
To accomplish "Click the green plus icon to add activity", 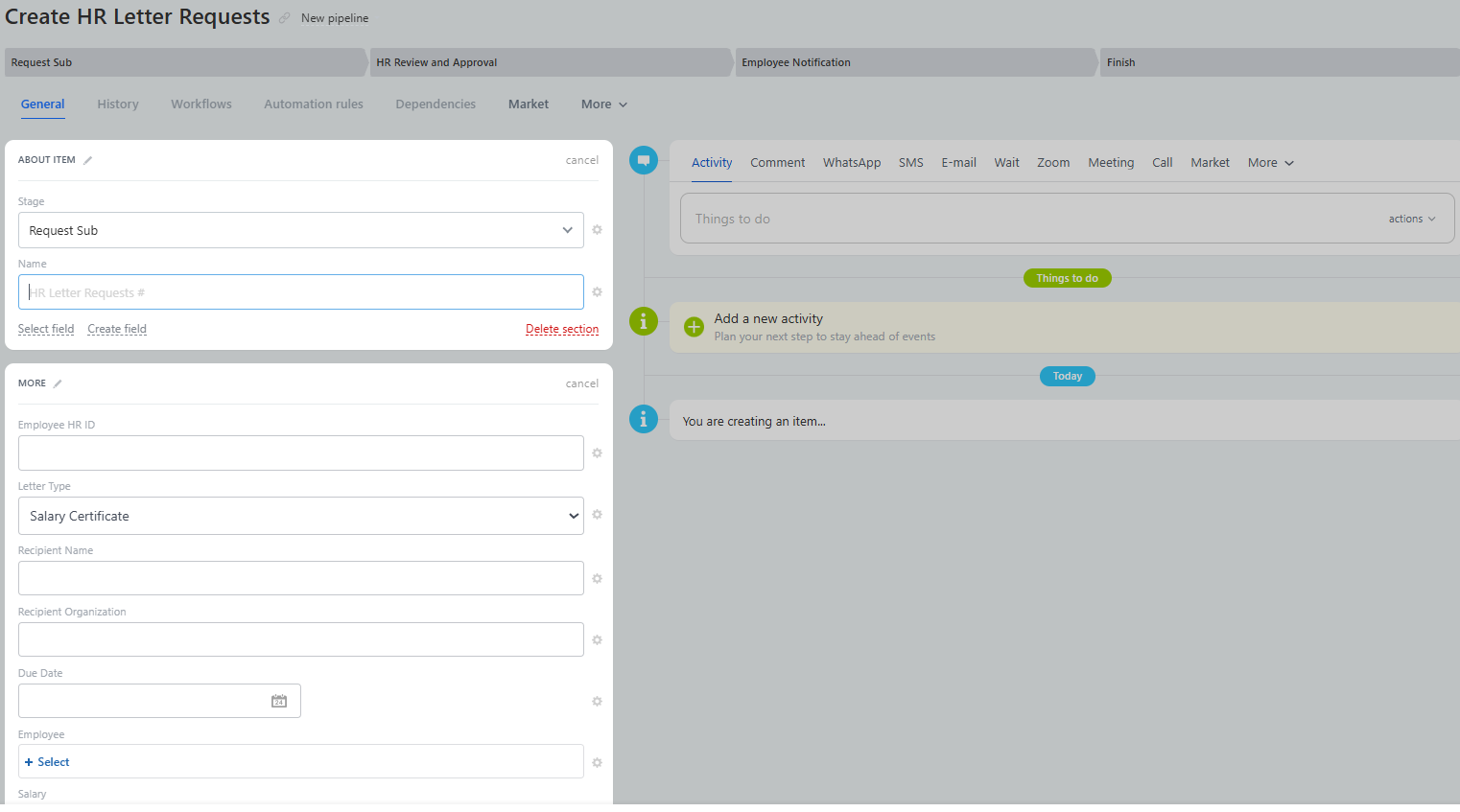I will coord(694,327).
